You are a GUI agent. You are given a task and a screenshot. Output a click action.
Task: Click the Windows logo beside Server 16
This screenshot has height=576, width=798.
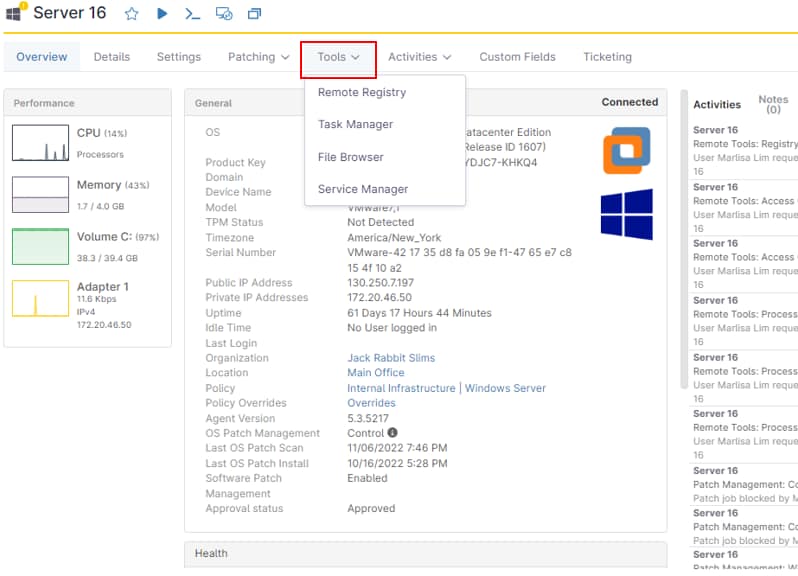click(x=14, y=14)
